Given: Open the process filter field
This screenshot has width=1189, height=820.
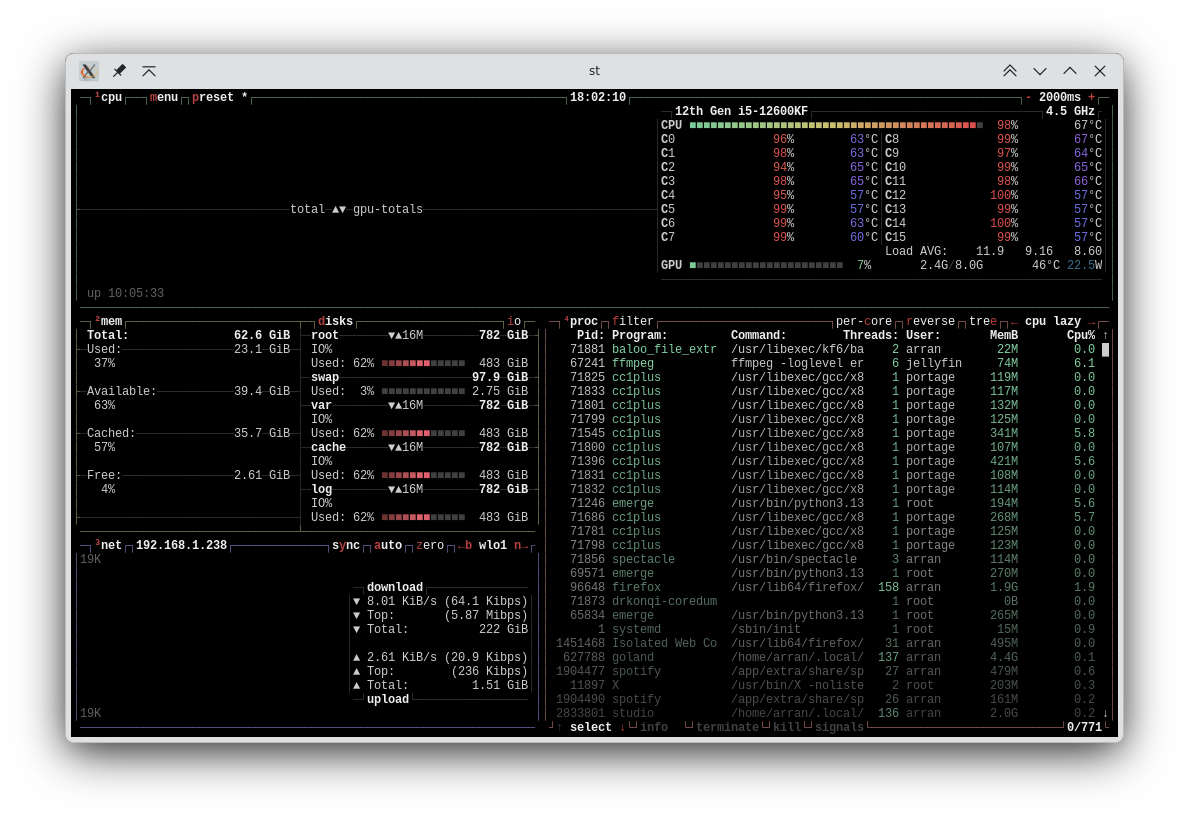Looking at the screenshot, I should [632, 322].
